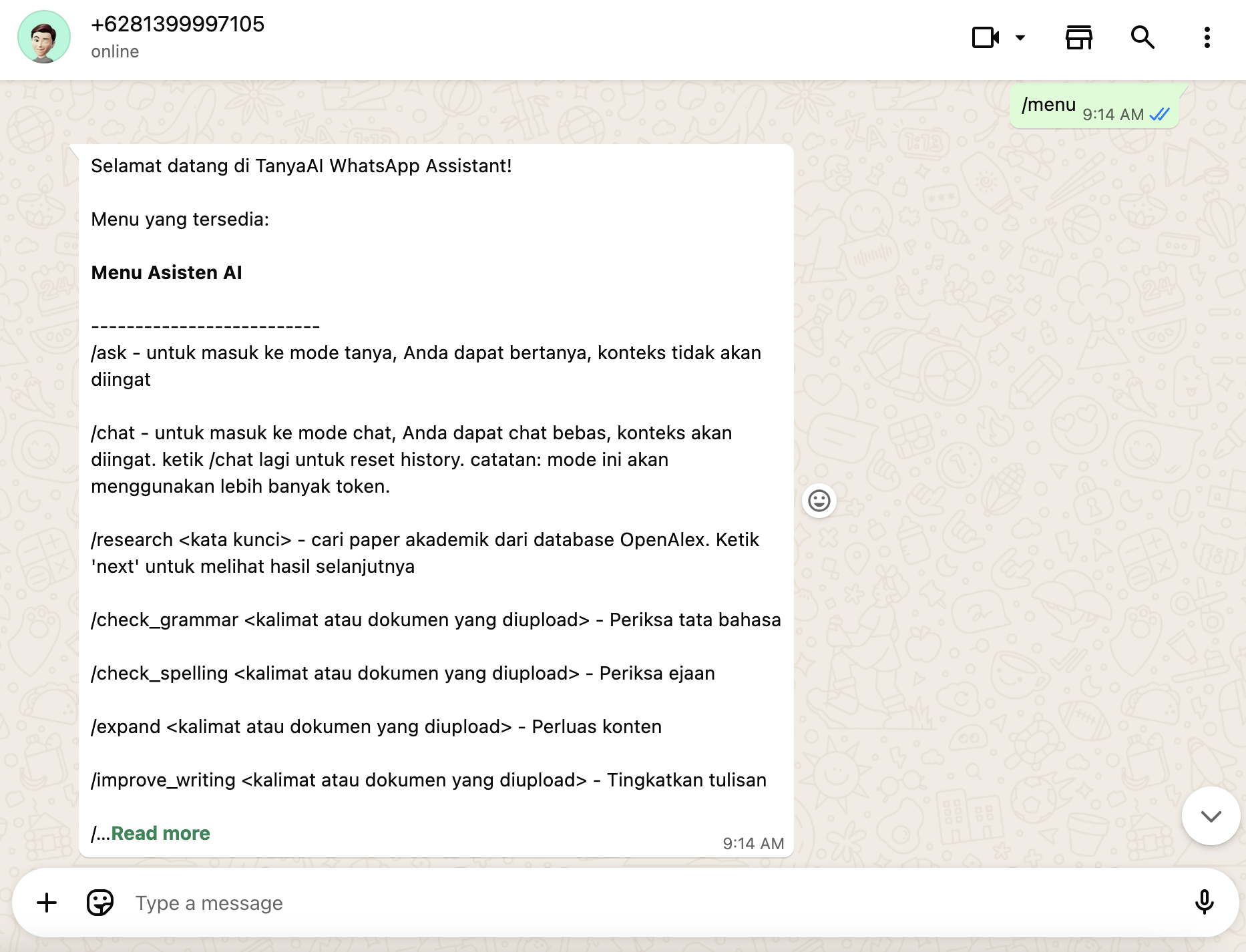Open the three-dot chat menu
Screen dimensions: 1246x952
pos(1207,37)
